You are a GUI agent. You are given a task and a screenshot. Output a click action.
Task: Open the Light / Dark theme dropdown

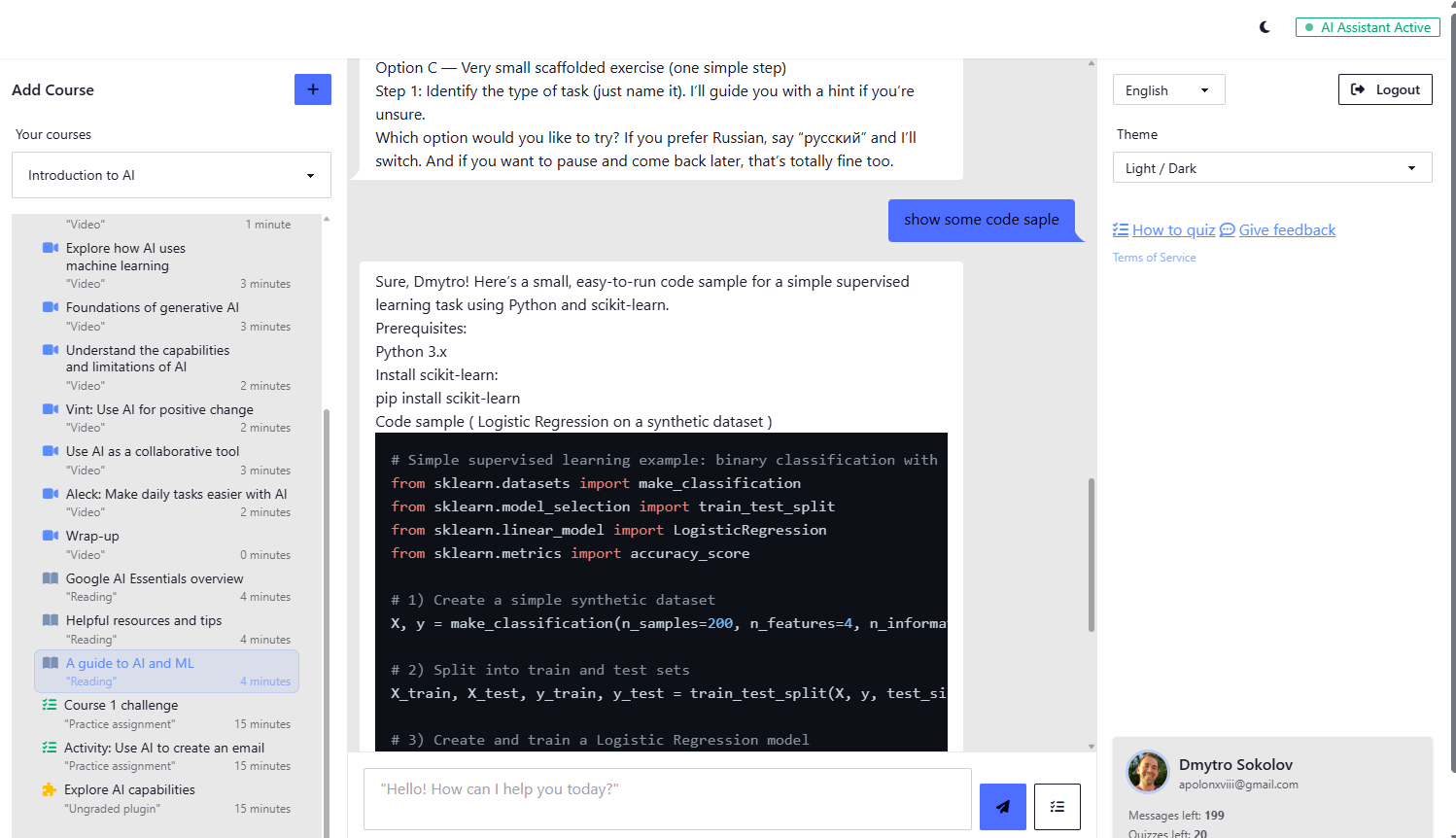pyautogui.click(x=1271, y=168)
